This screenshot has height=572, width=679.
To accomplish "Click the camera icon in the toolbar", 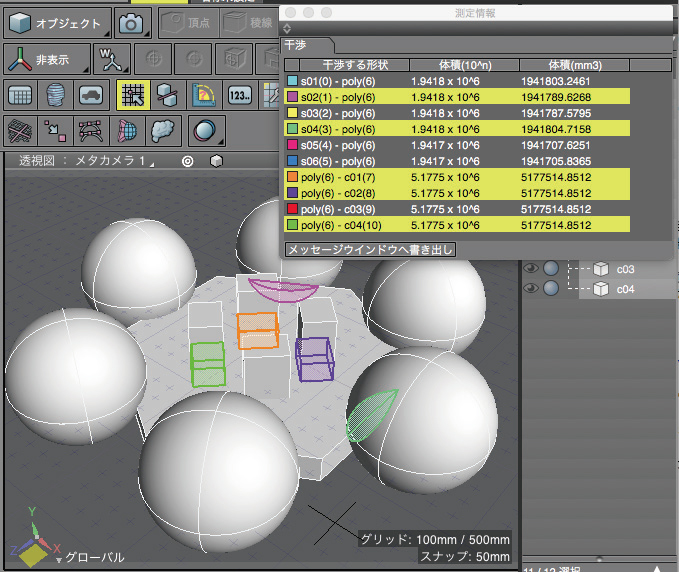I will (x=131, y=22).
